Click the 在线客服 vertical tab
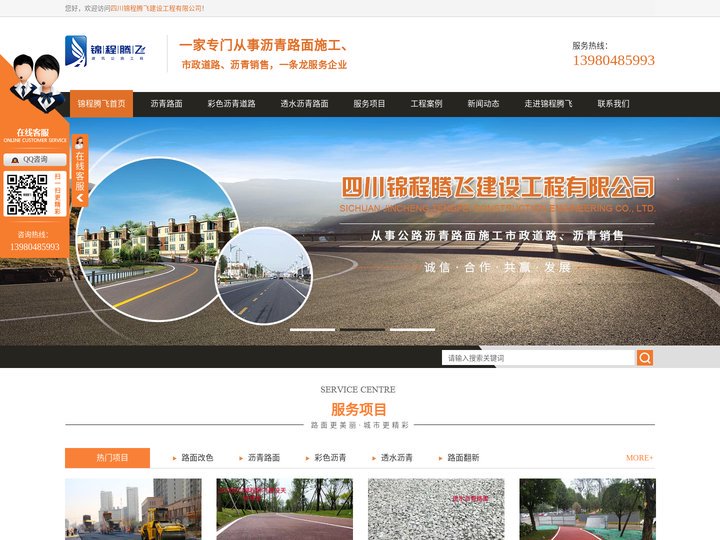The height and width of the screenshot is (540, 720). click(x=80, y=170)
